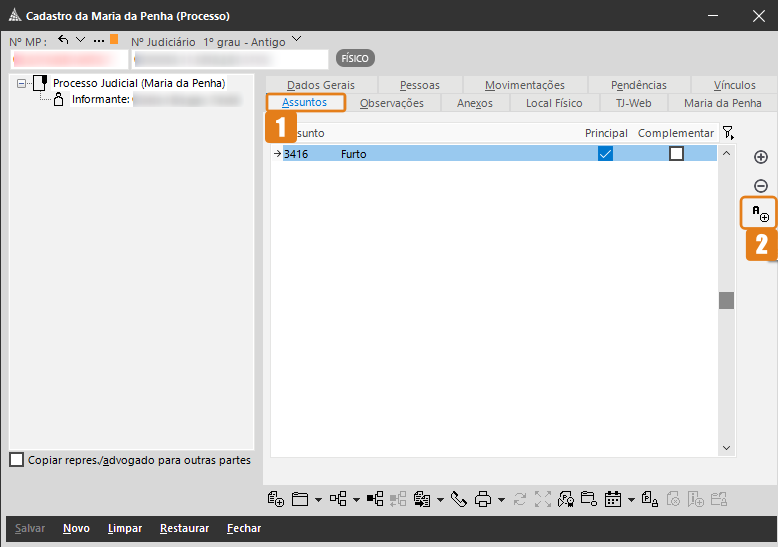The image size is (778, 547).
Task: Click the hierarchy tree icon in toolbar
Action: tap(337, 499)
